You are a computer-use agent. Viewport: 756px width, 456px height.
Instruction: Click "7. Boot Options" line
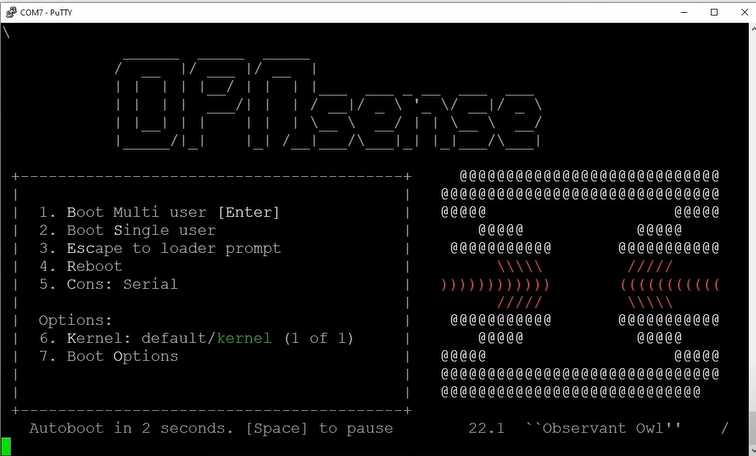(108, 356)
